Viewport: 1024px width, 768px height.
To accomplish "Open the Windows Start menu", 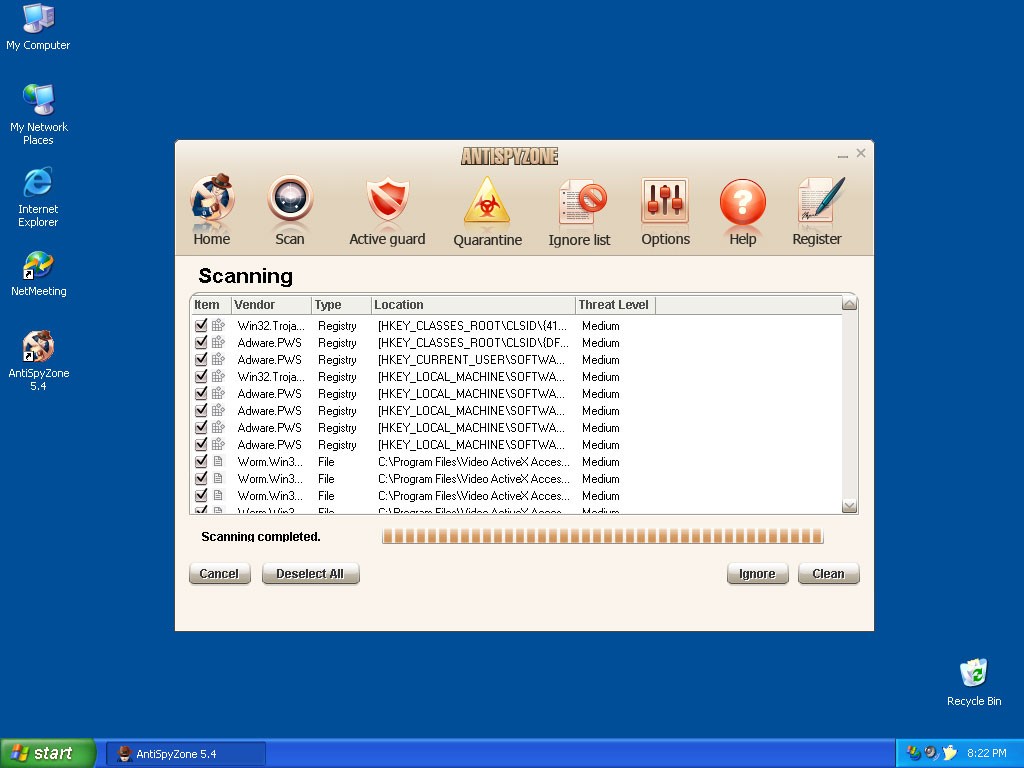I will [48, 753].
